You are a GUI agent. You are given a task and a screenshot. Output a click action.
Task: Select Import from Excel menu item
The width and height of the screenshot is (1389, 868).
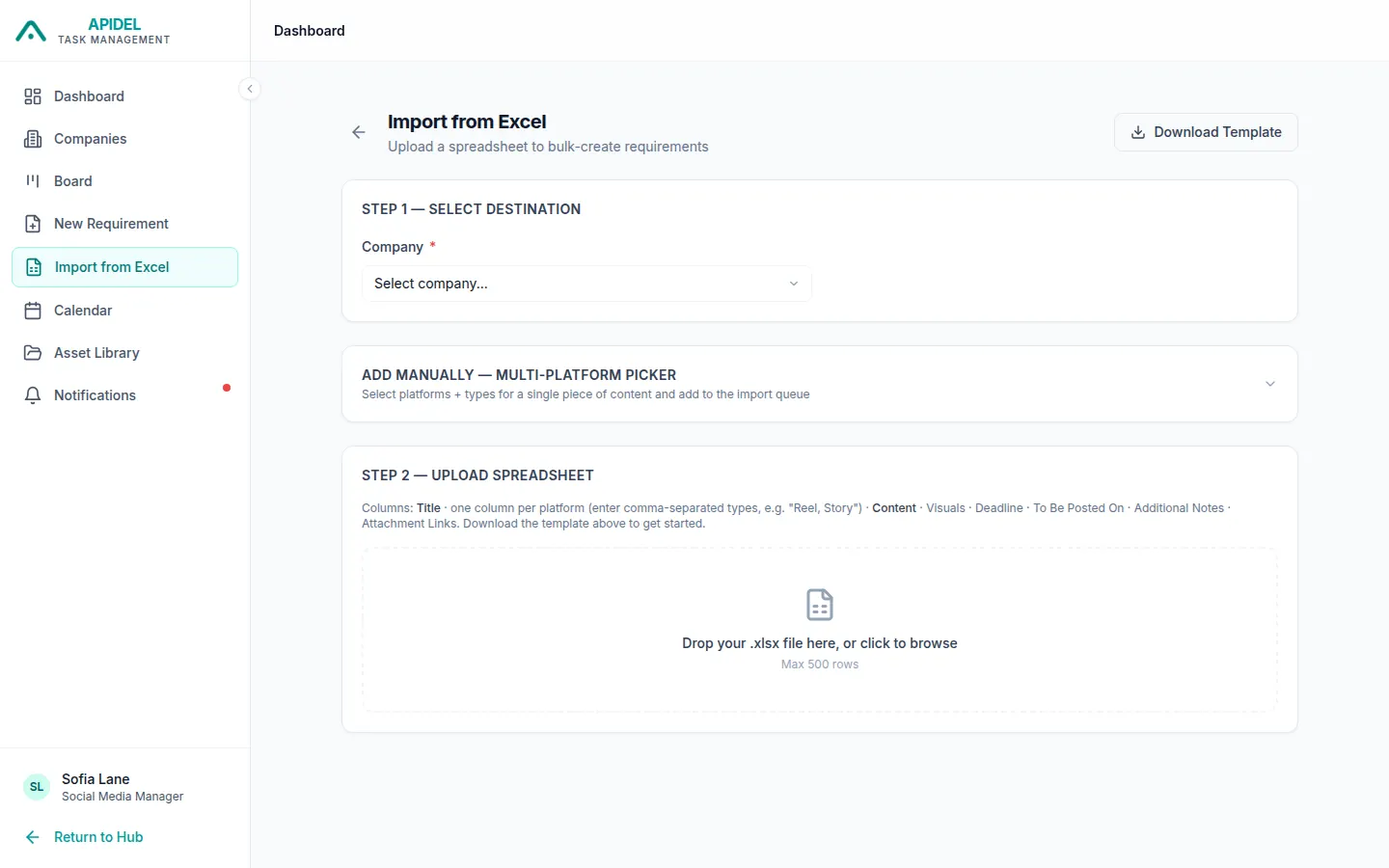[125, 267]
